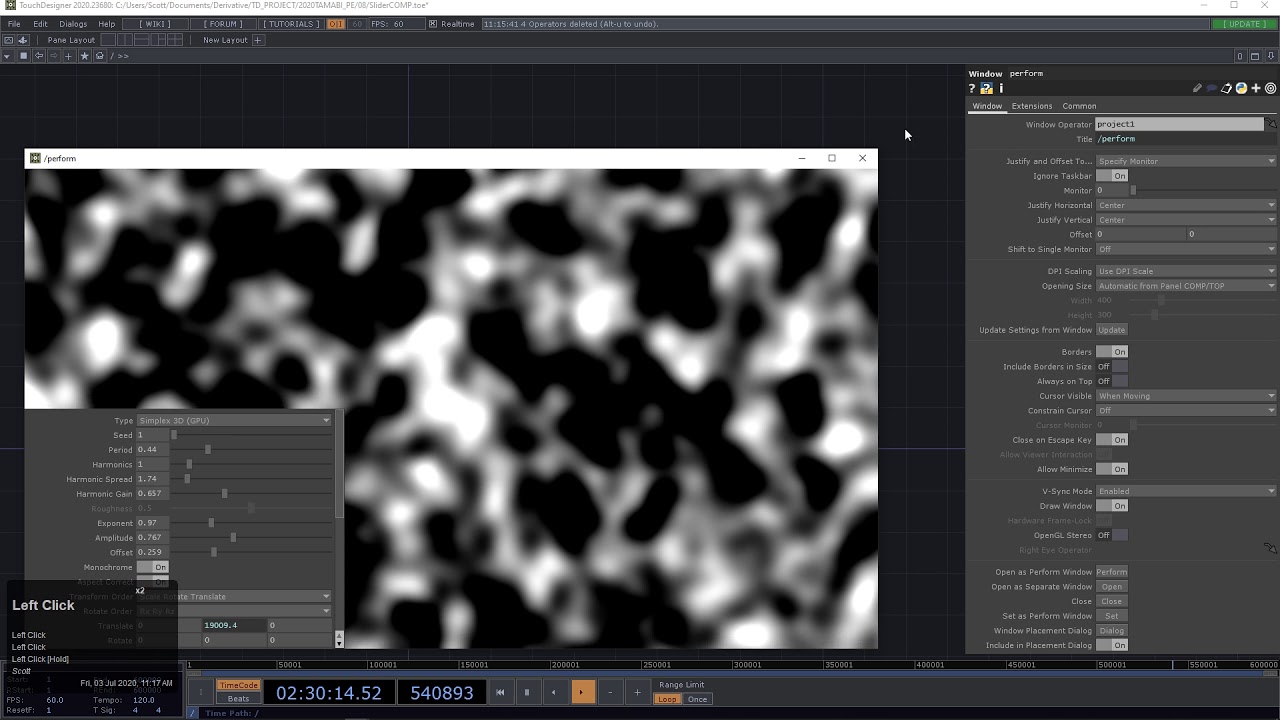Click the WIKI button

[x=155, y=24]
